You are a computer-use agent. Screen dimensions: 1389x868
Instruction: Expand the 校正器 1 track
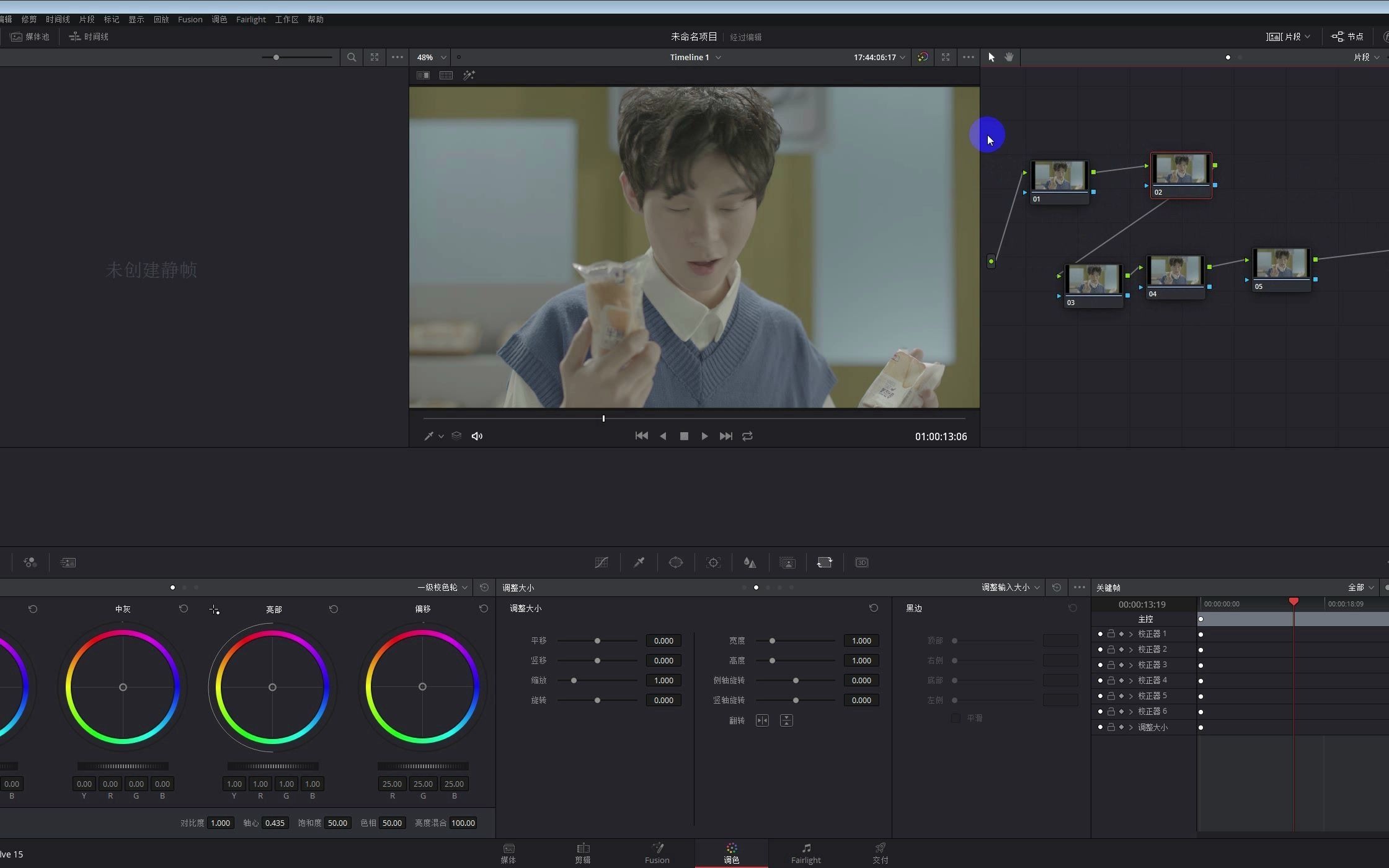tap(1131, 634)
